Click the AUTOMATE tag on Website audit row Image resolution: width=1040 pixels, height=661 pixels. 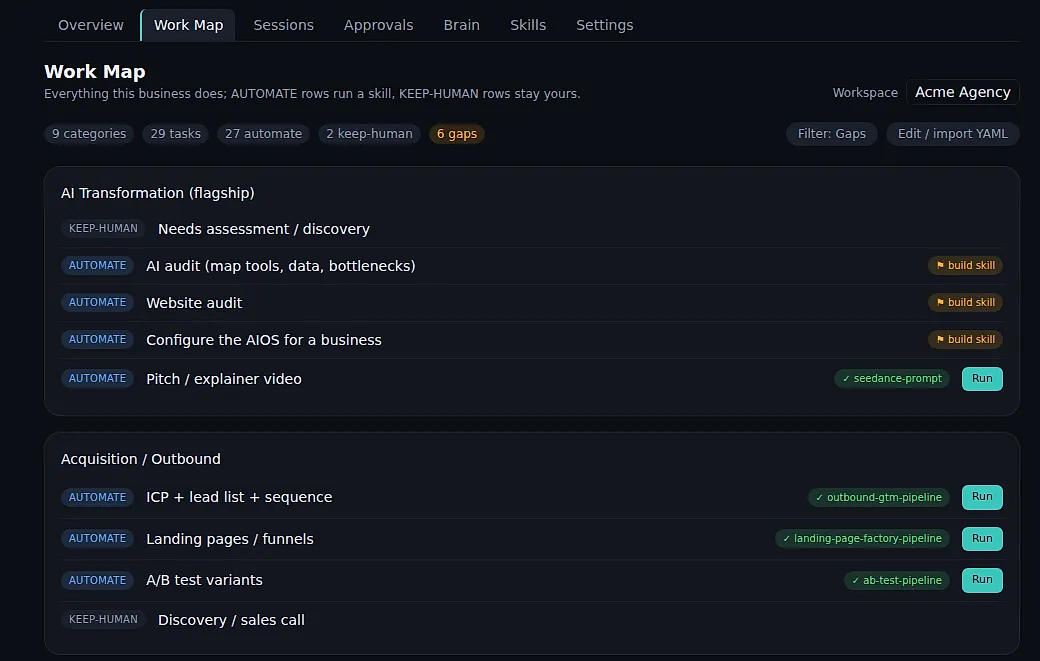(97, 302)
